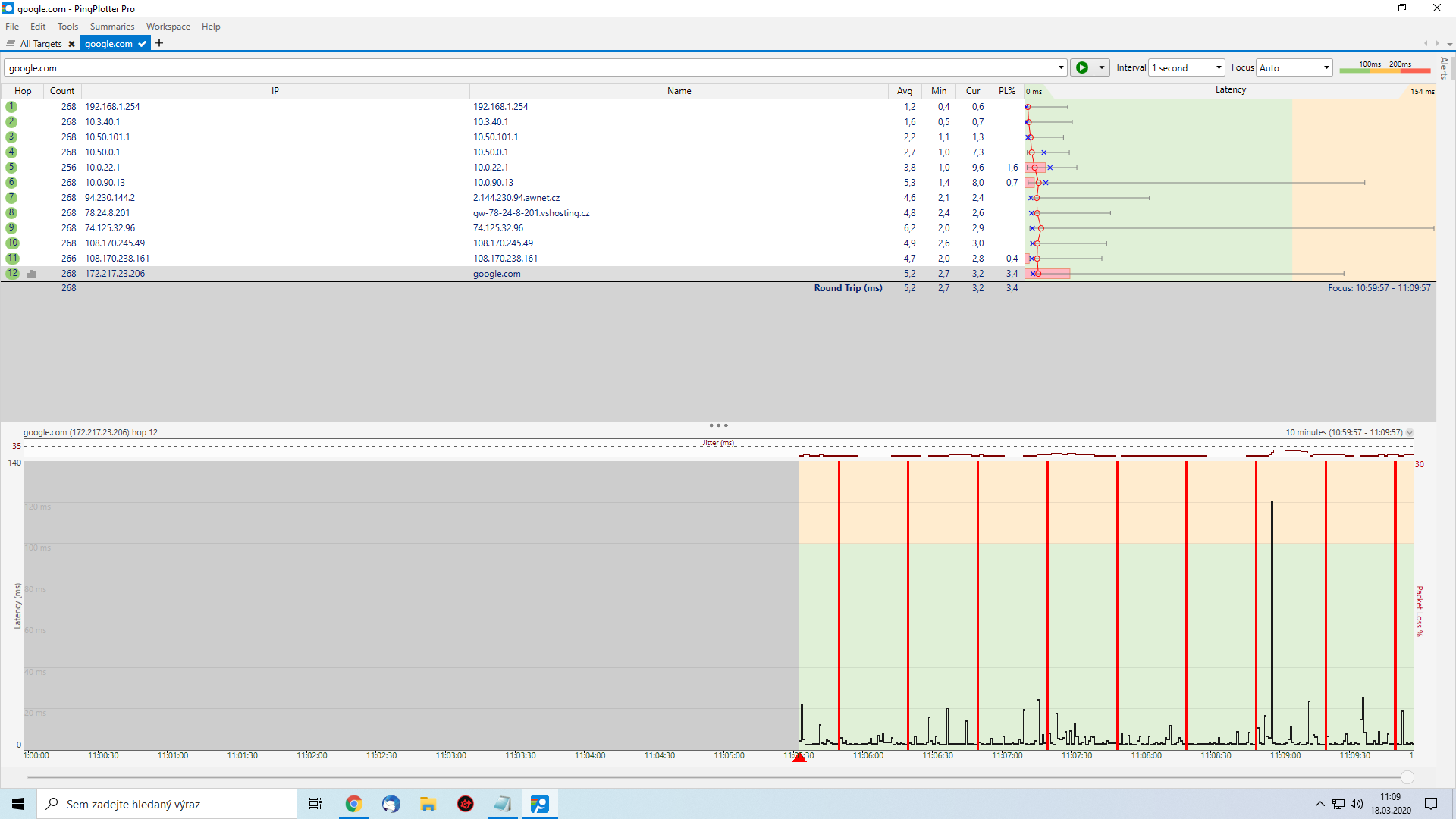Click the latency color scale legend
This screenshot has height=819, width=1456.
click(1384, 67)
